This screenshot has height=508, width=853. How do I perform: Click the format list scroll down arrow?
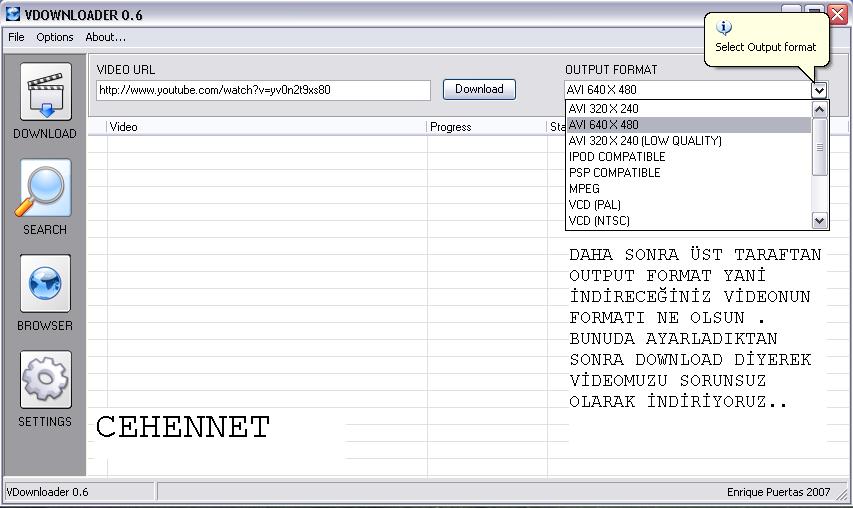pyautogui.click(x=819, y=220)
